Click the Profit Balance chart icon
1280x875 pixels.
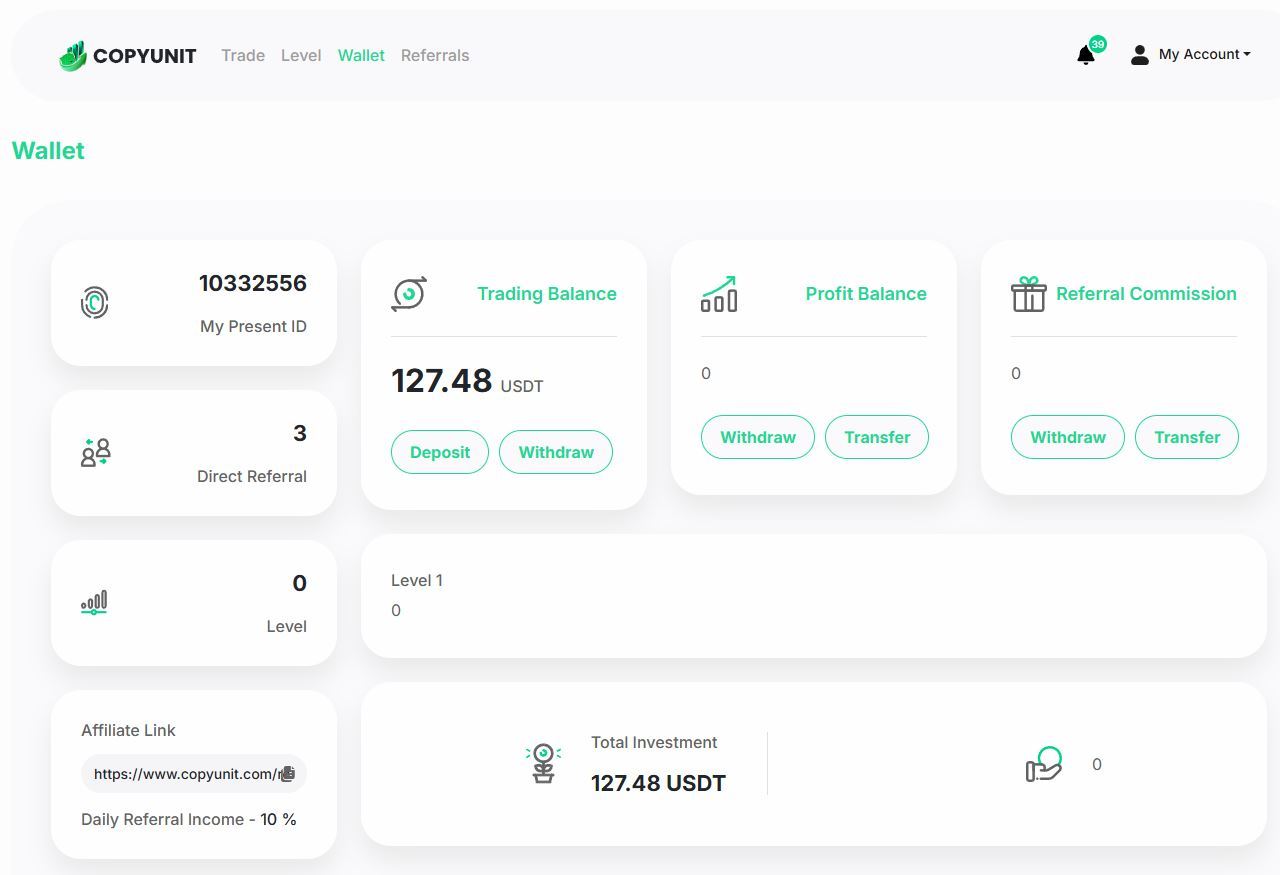point(719,294)
